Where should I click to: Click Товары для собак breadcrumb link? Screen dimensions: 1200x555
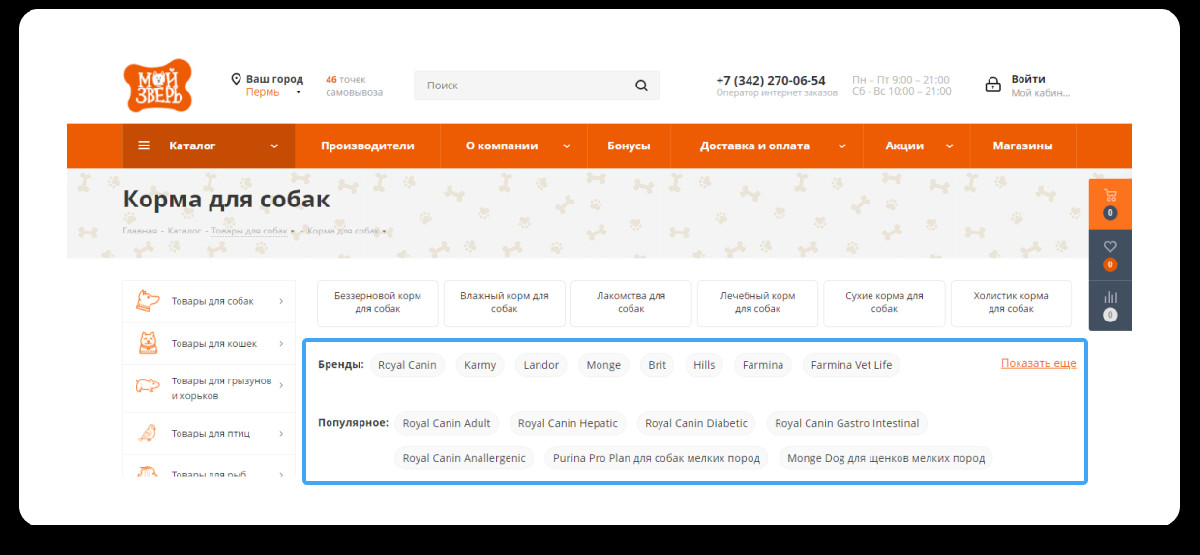pos(249,230)
